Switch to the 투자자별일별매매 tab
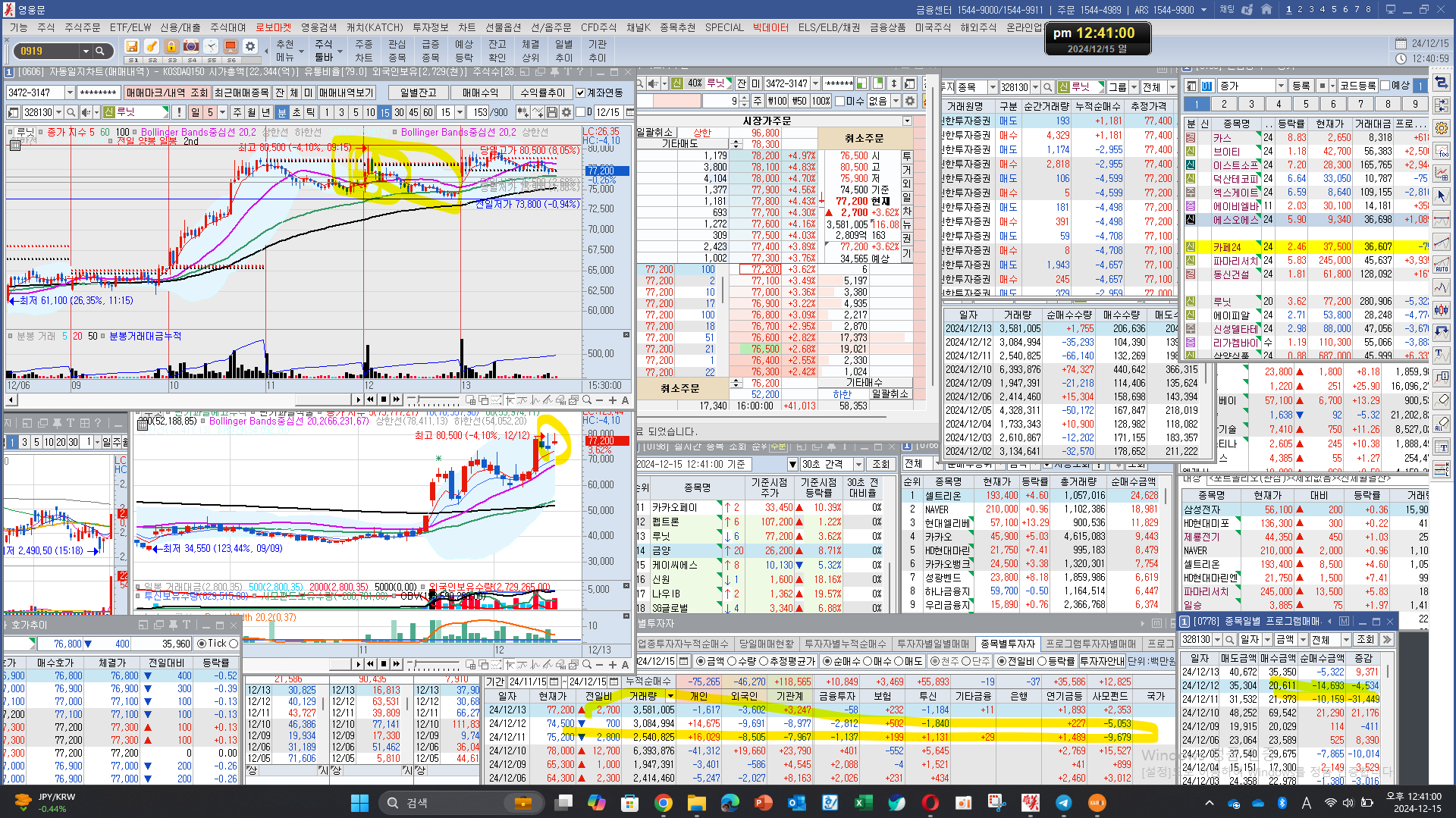1456x818 pixels. click(x=933, y=644)
